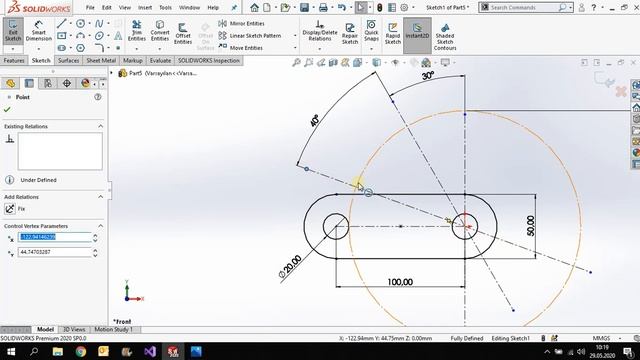The height and width of the screenshot is (360, 640).
Task: Select the Ellipse sketch tool
Action: tap(99, 36)
